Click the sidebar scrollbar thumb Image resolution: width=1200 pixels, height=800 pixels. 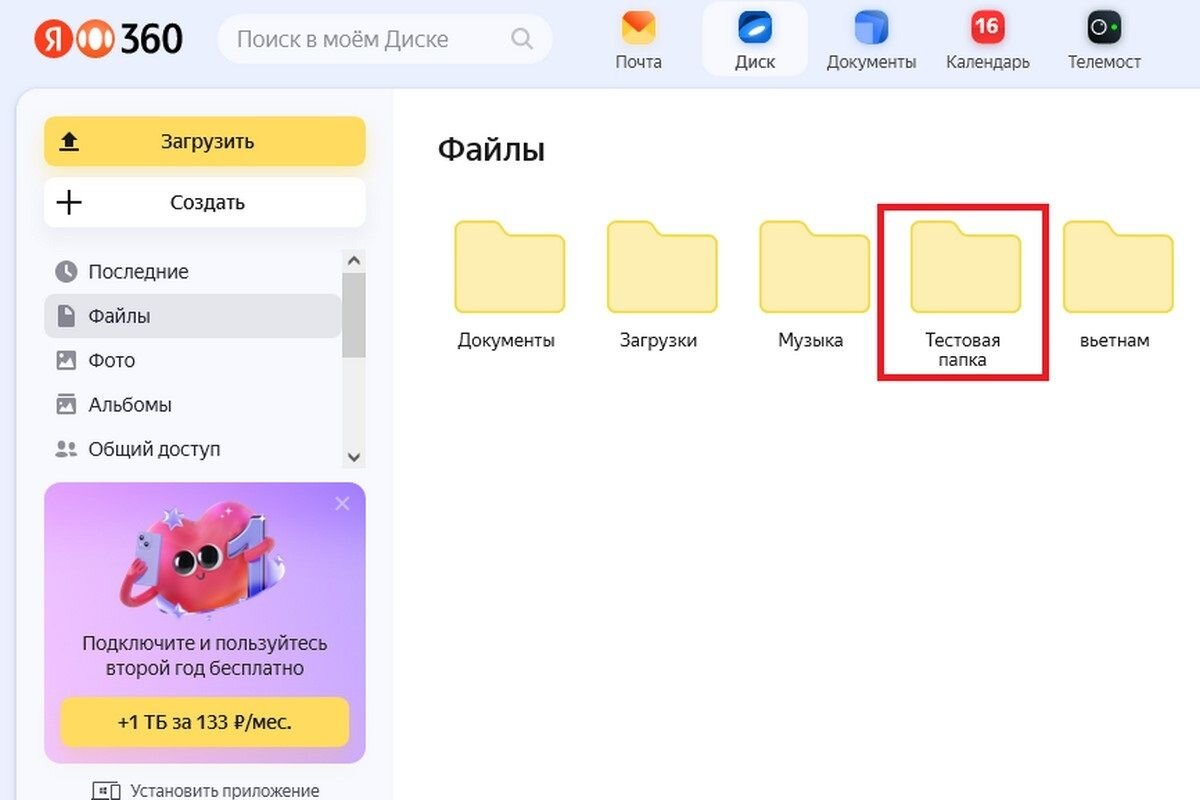[354, 314]
